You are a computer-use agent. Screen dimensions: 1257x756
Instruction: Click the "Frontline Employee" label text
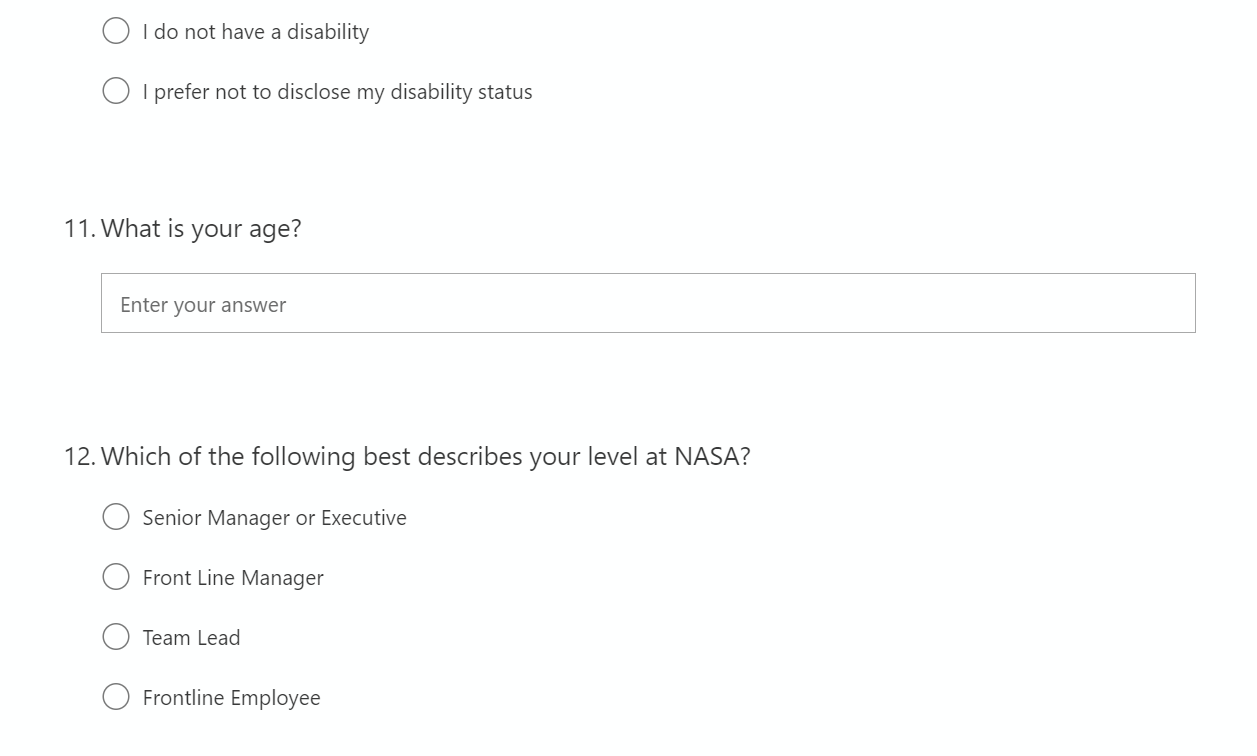(x=231, y=698)
